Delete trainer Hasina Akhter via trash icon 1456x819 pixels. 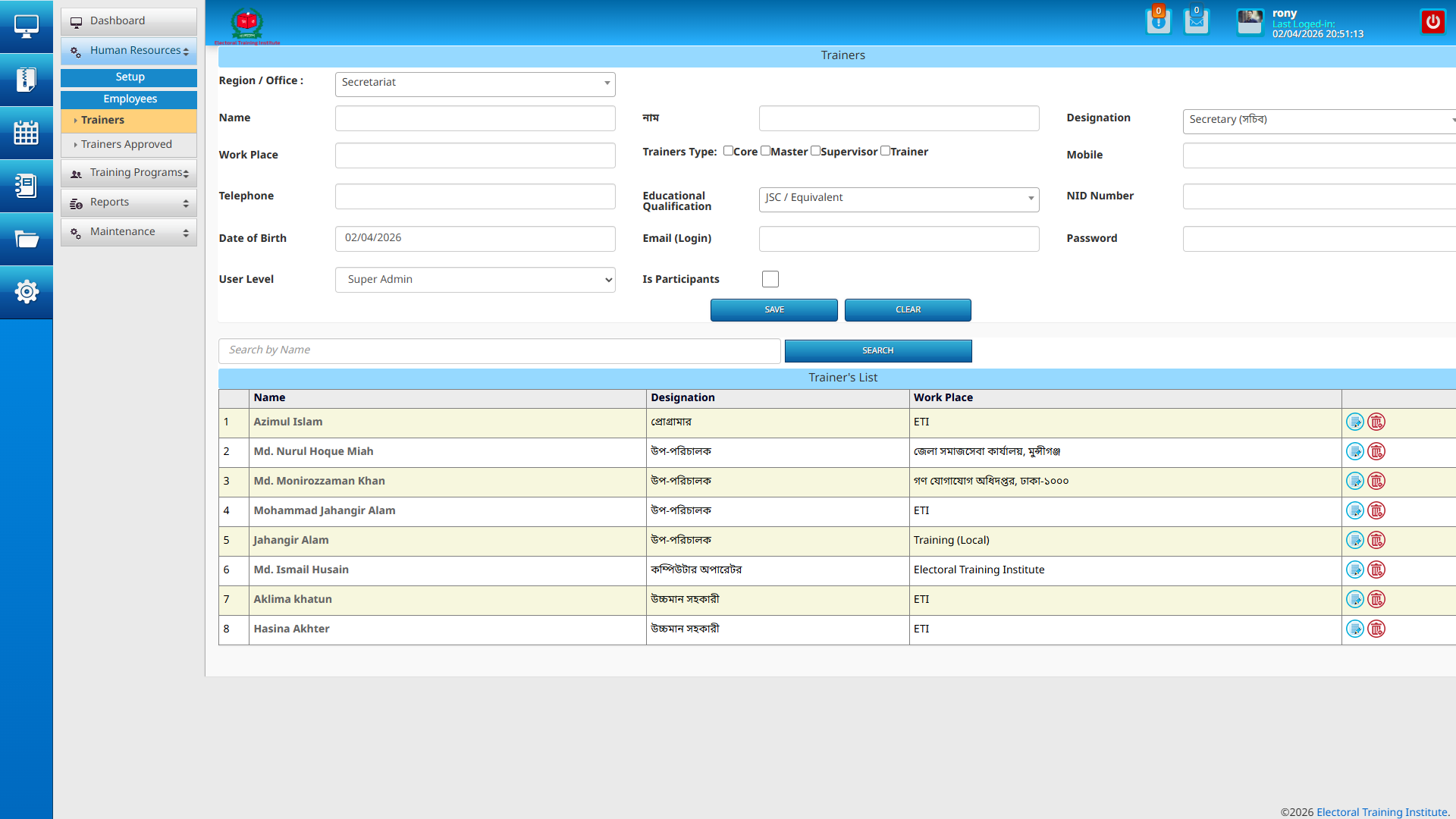coord(1376,629)
